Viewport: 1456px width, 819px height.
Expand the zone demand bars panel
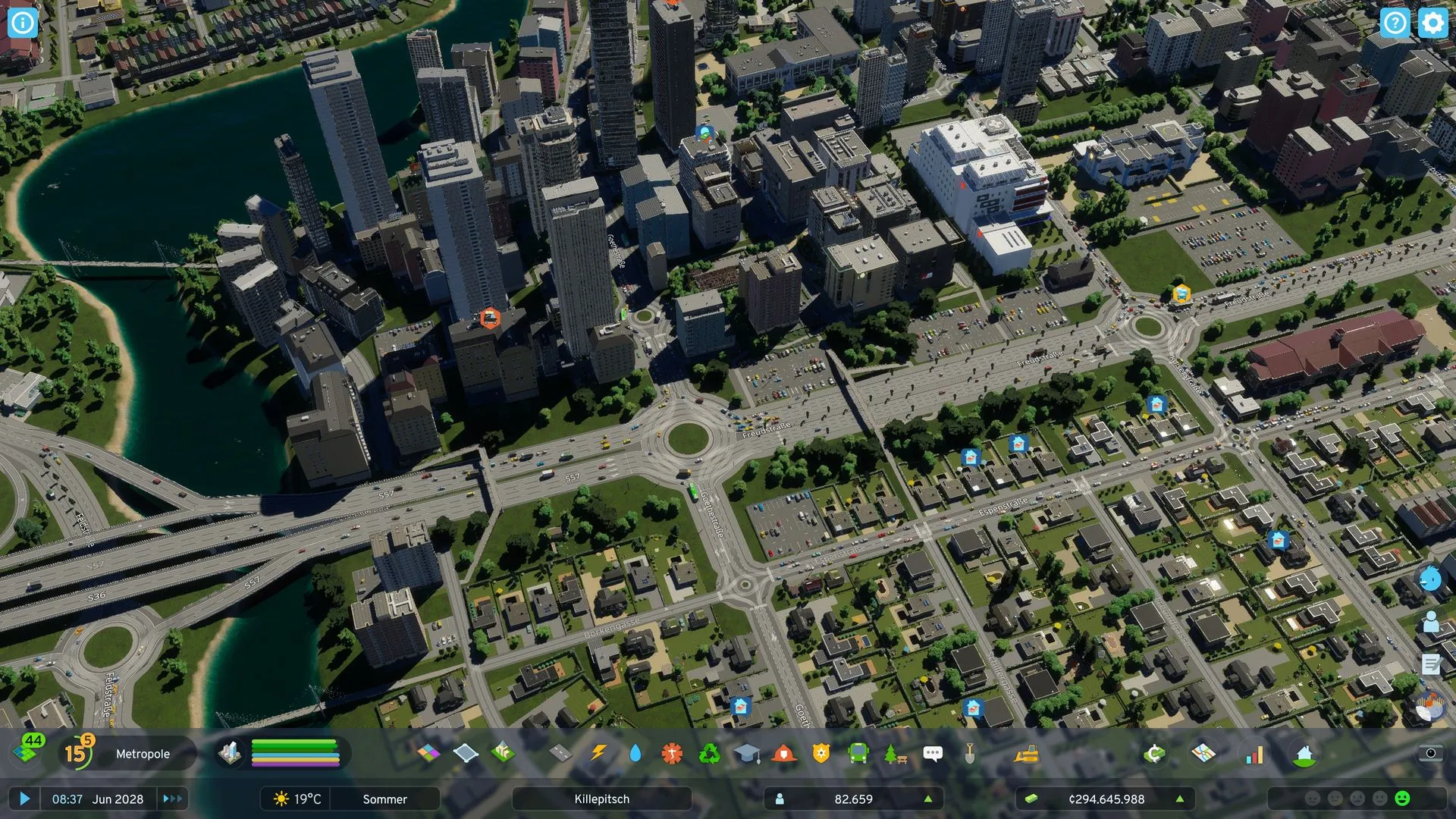pos(294,754)
